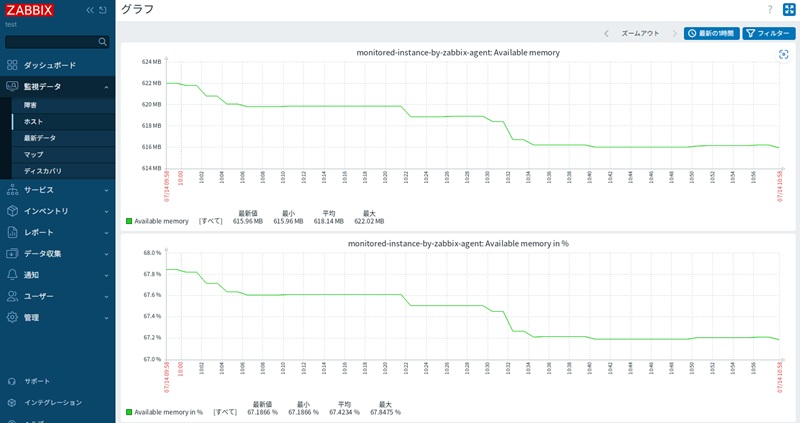Open the フィルター filter button
The image size is (800, 423).
click(x=768, y=33)
